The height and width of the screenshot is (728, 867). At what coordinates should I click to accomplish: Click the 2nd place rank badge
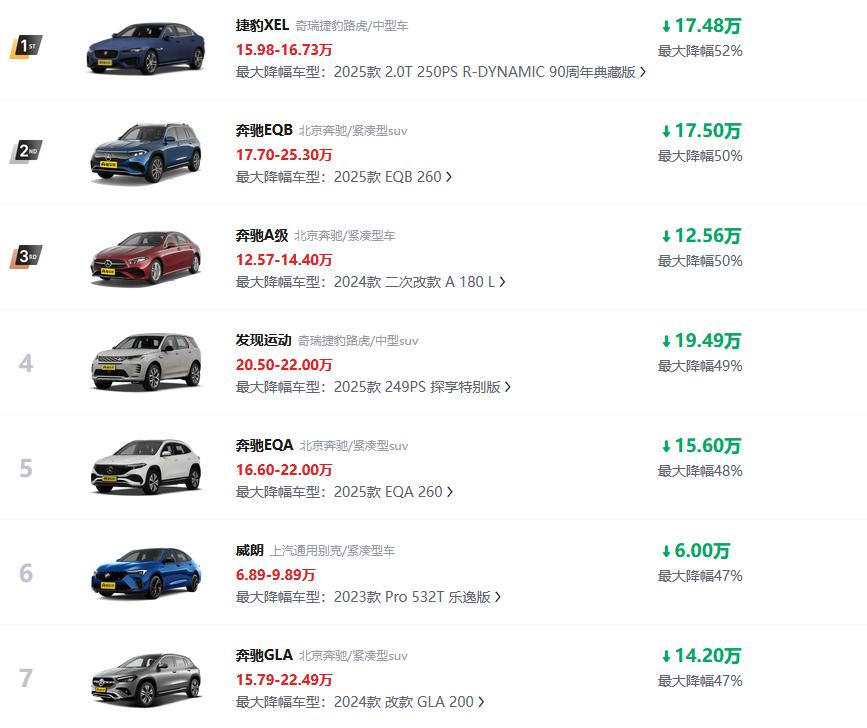pyautogui.click(x=26, y=152)
